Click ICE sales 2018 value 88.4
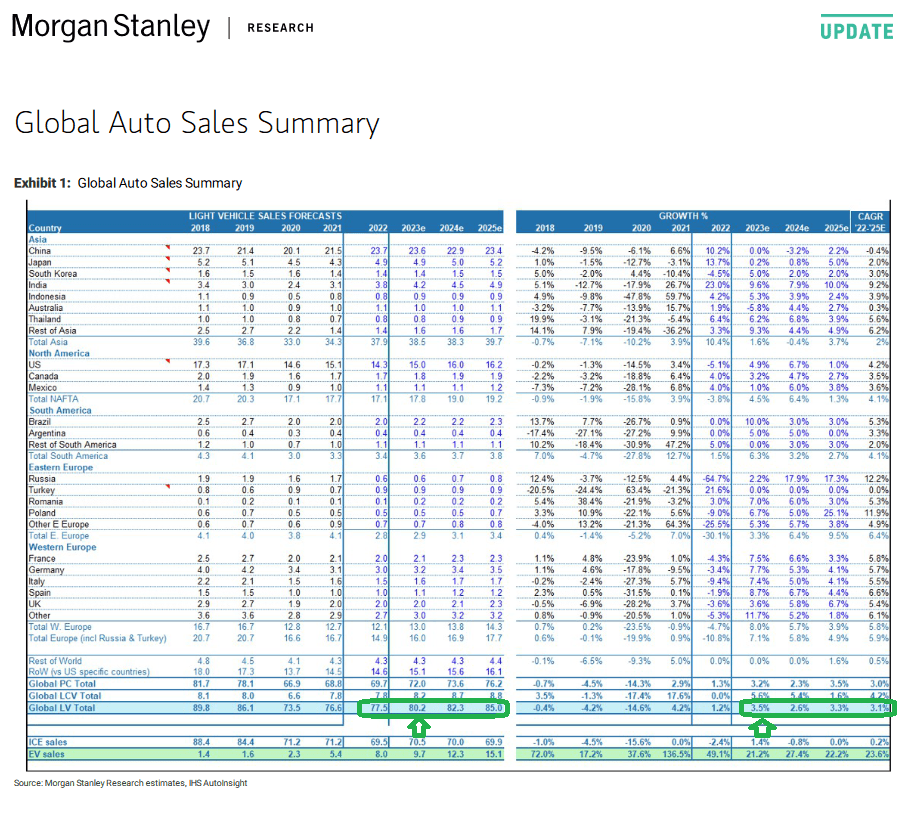This screenshot has width=909, height=823. coord(201,742)
